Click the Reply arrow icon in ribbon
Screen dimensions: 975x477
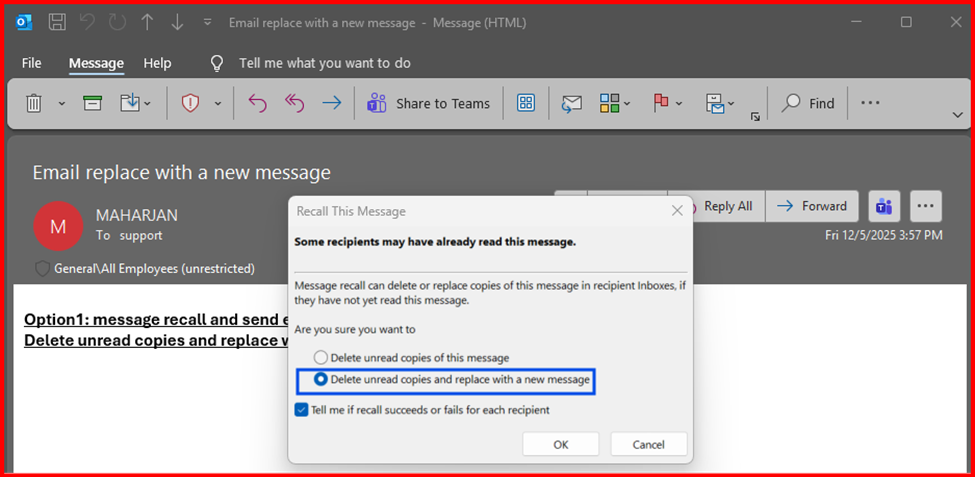click(x=258, y=103)
